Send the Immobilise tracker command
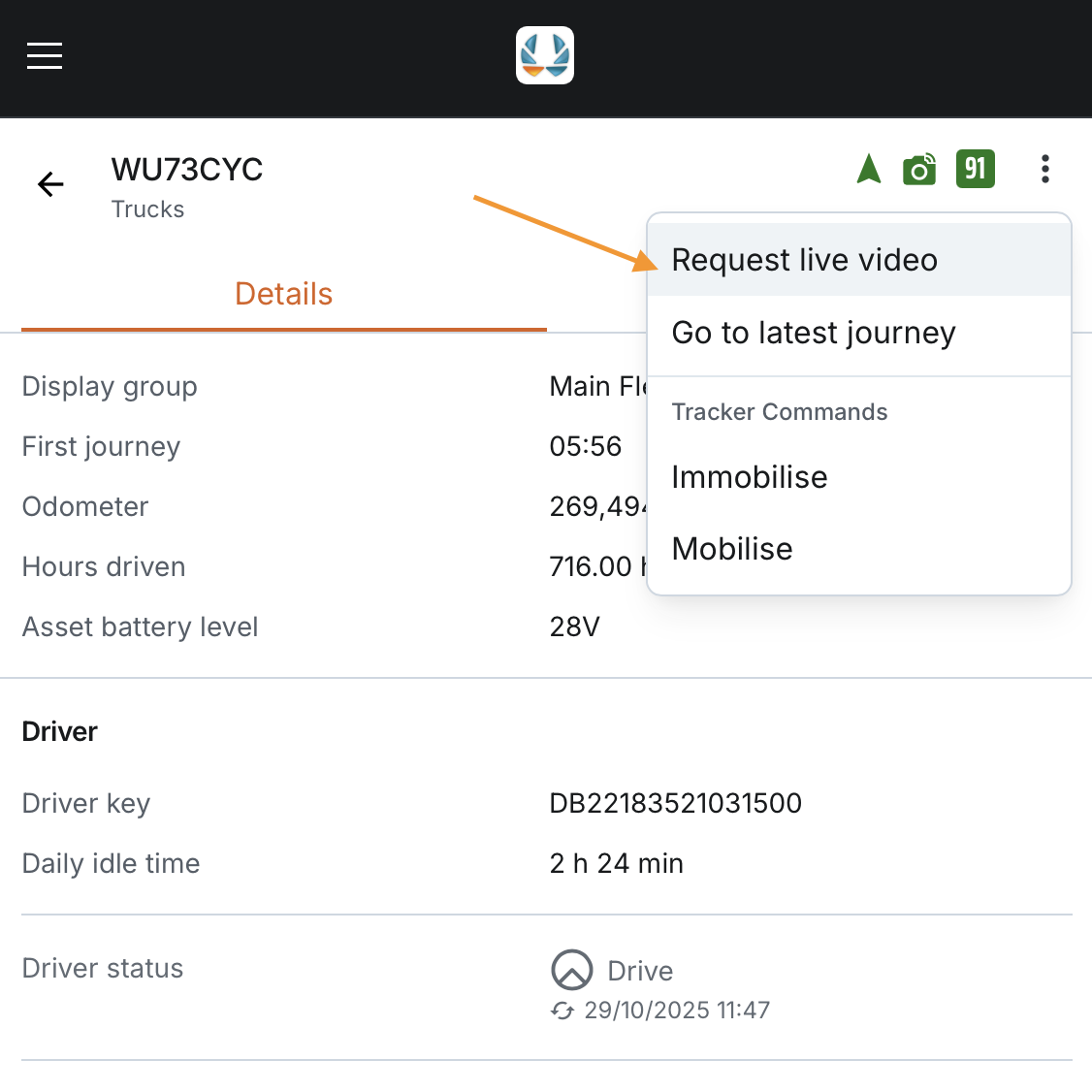 pyautogui.click(x=749, y=477)
